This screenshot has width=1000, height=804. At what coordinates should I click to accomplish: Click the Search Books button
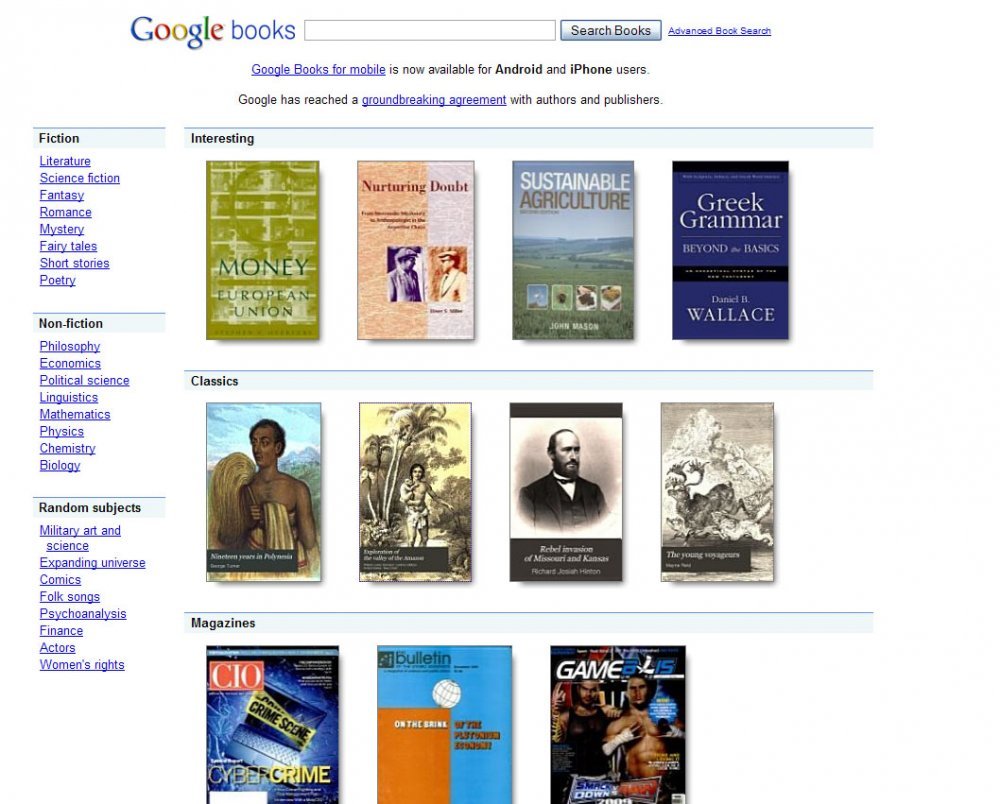[x=610, y=31]
